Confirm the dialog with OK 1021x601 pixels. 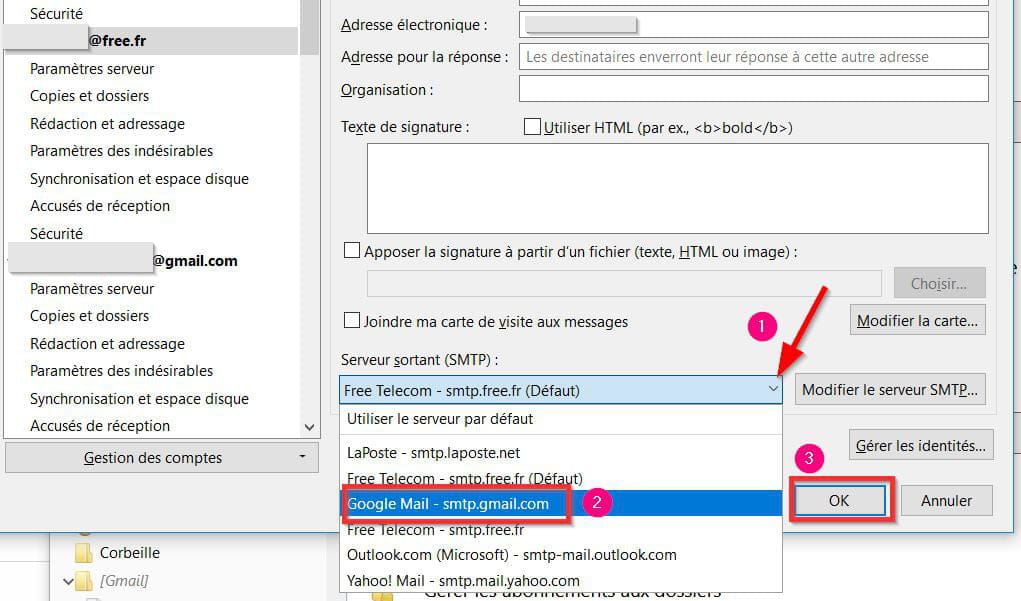coord(839,500)
